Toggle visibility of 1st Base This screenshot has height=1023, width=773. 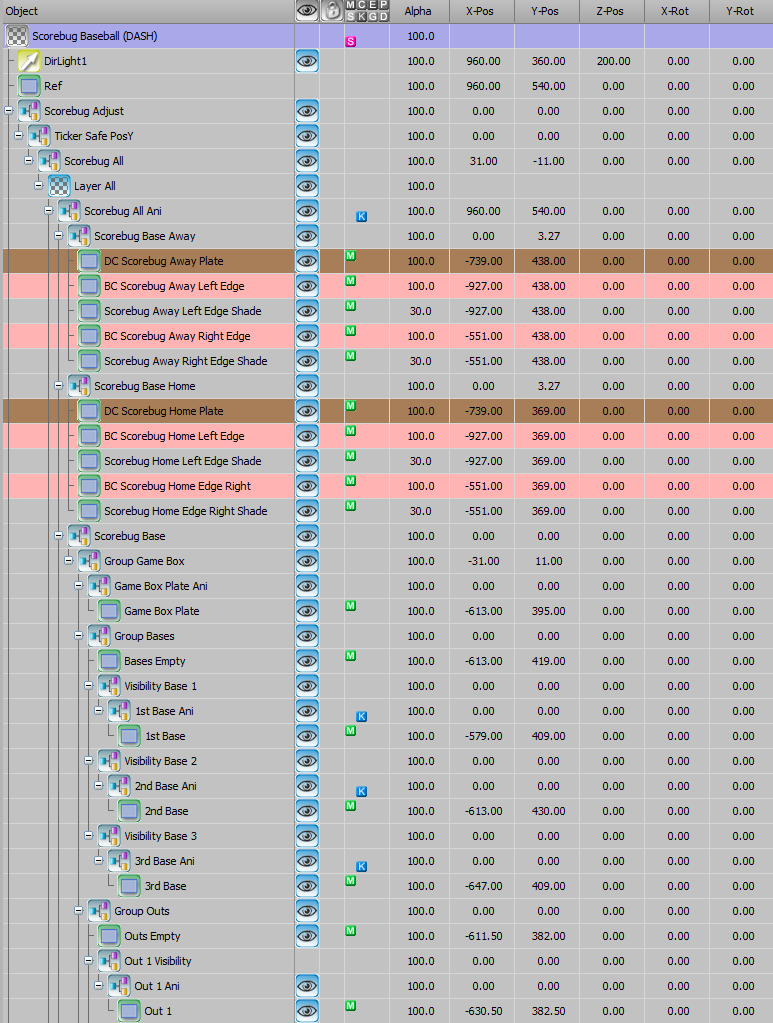click(307, 736)
